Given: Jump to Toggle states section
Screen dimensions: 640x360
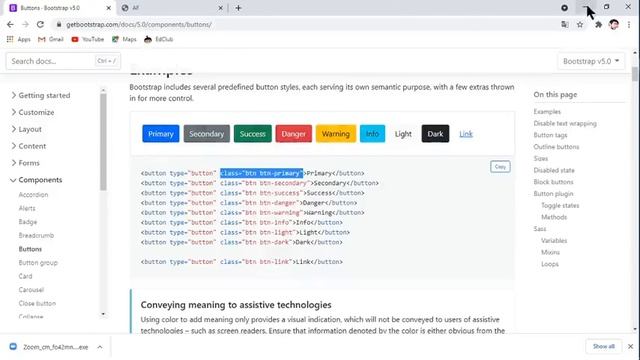Looking at the screenshot, I should coord(560,205).
